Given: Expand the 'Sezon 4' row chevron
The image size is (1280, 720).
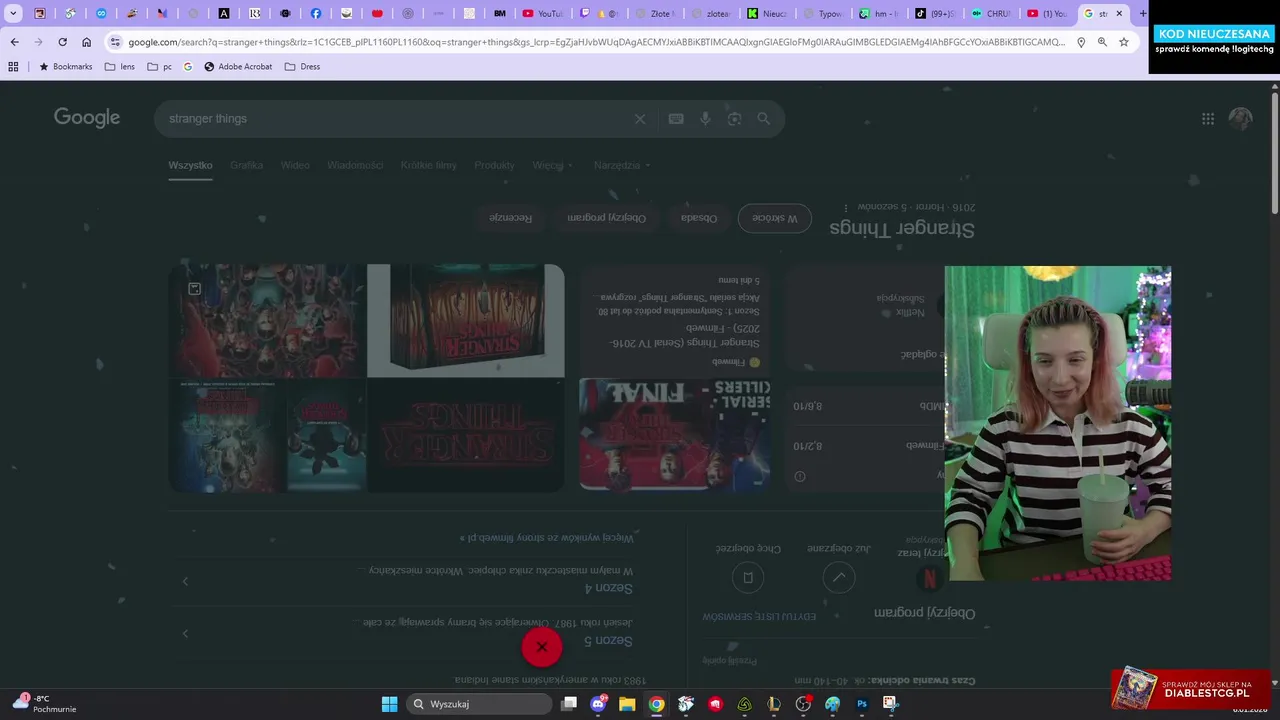Looking at the screenshot, I should click(x=185, y=581).
